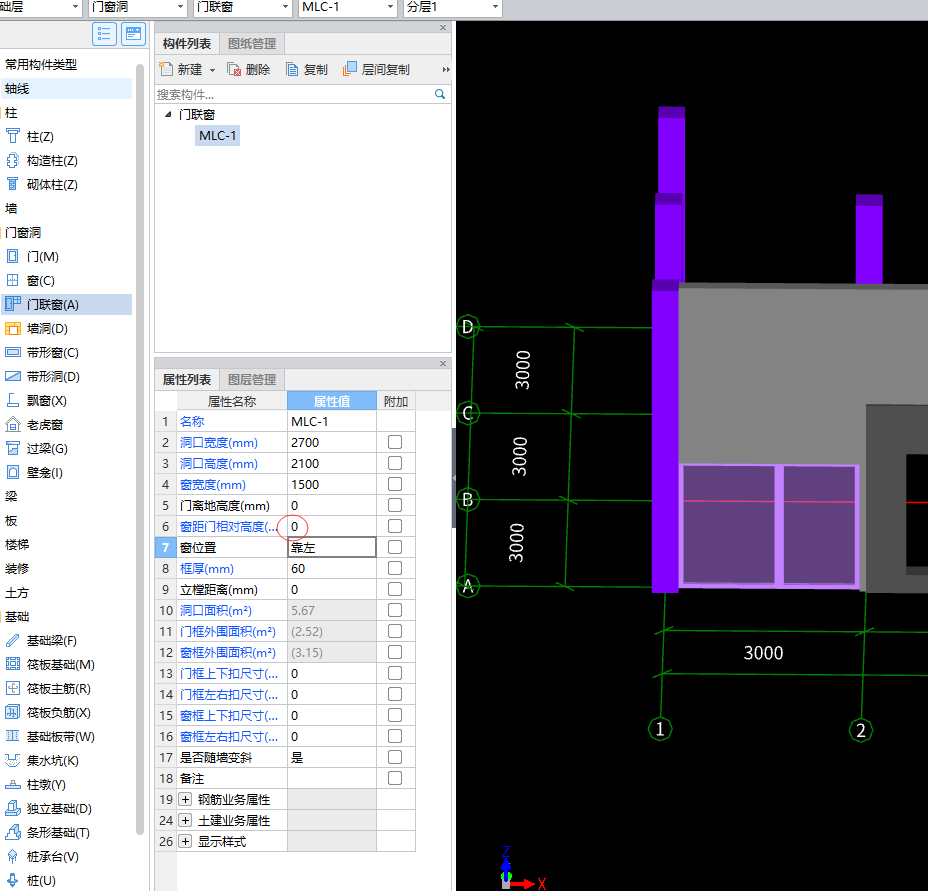This screenshot has height=891, width=928.
Task: Switch to the 属性列表 tab
Action: 187,379
